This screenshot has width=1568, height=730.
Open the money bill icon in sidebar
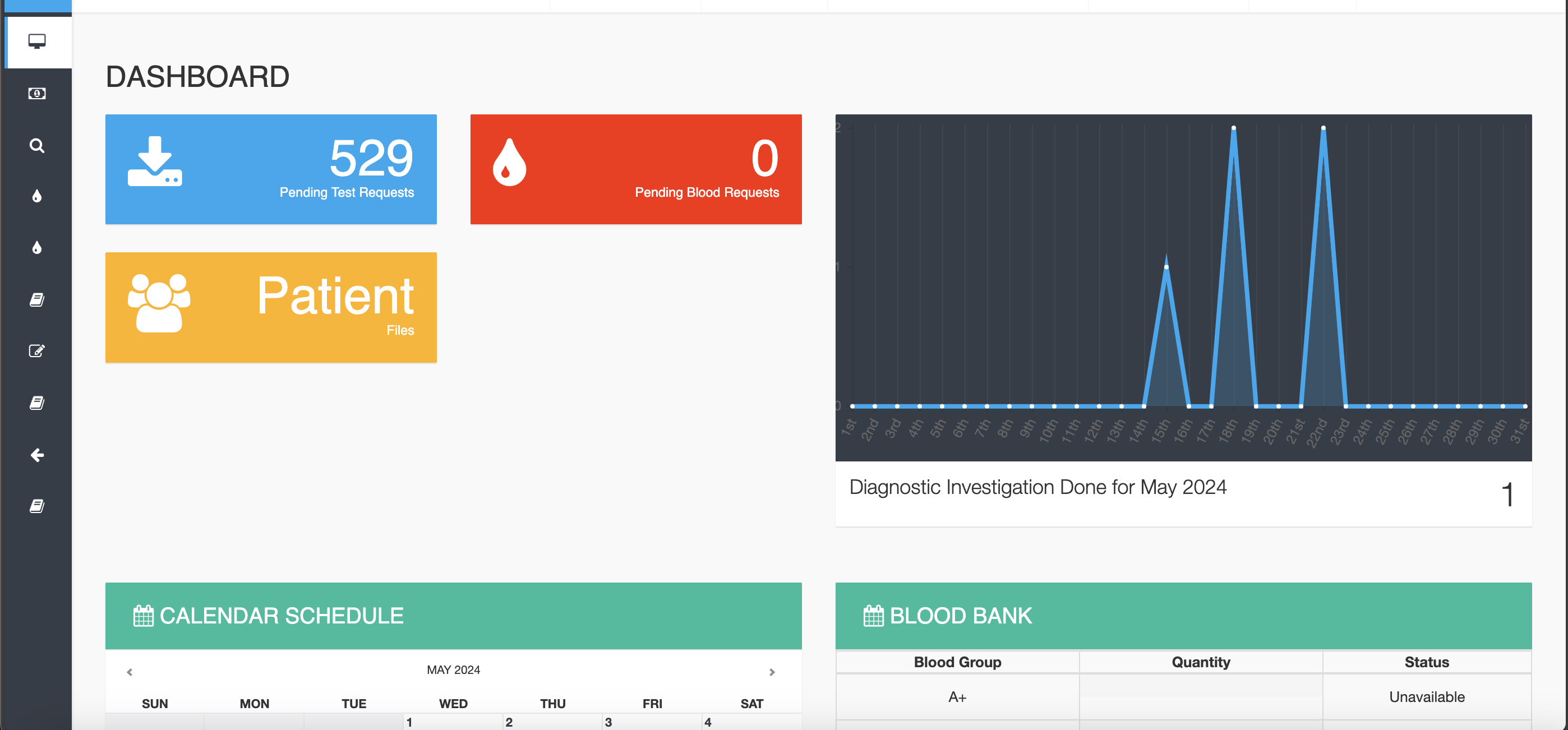(x=37, y=94)
